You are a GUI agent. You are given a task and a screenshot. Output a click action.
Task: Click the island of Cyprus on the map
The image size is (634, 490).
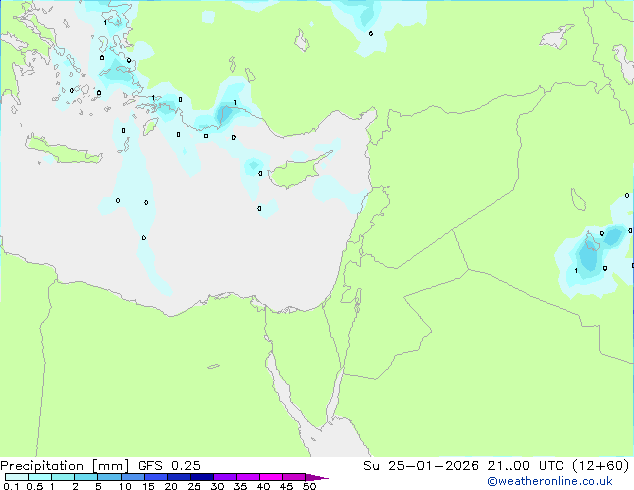297,171
